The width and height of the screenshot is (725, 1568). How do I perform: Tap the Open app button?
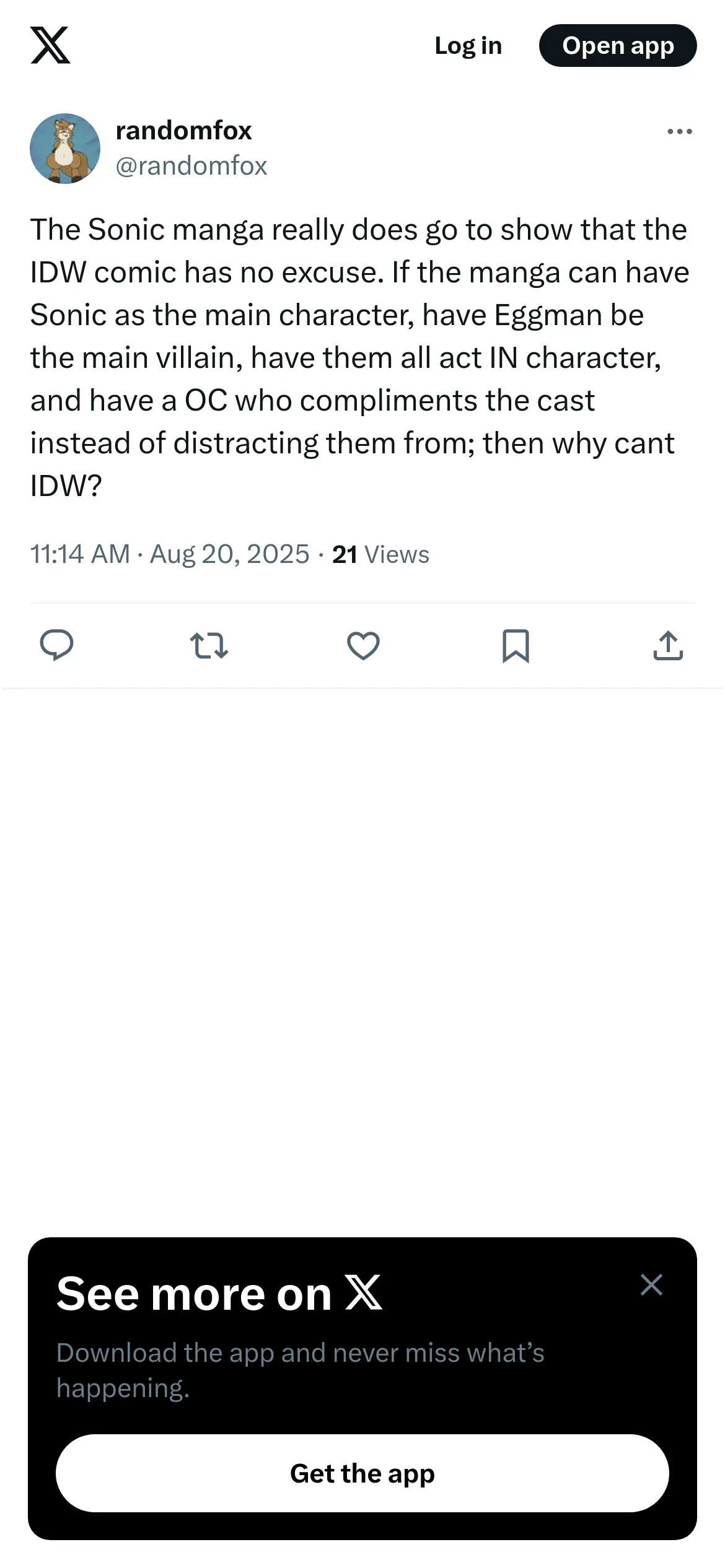click(618, 46)
